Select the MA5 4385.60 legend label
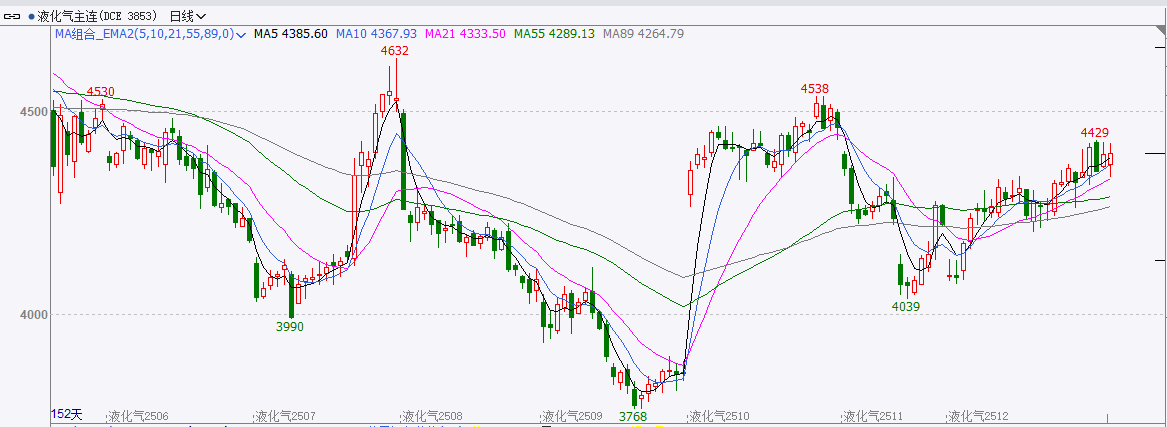 pos(290,34)
